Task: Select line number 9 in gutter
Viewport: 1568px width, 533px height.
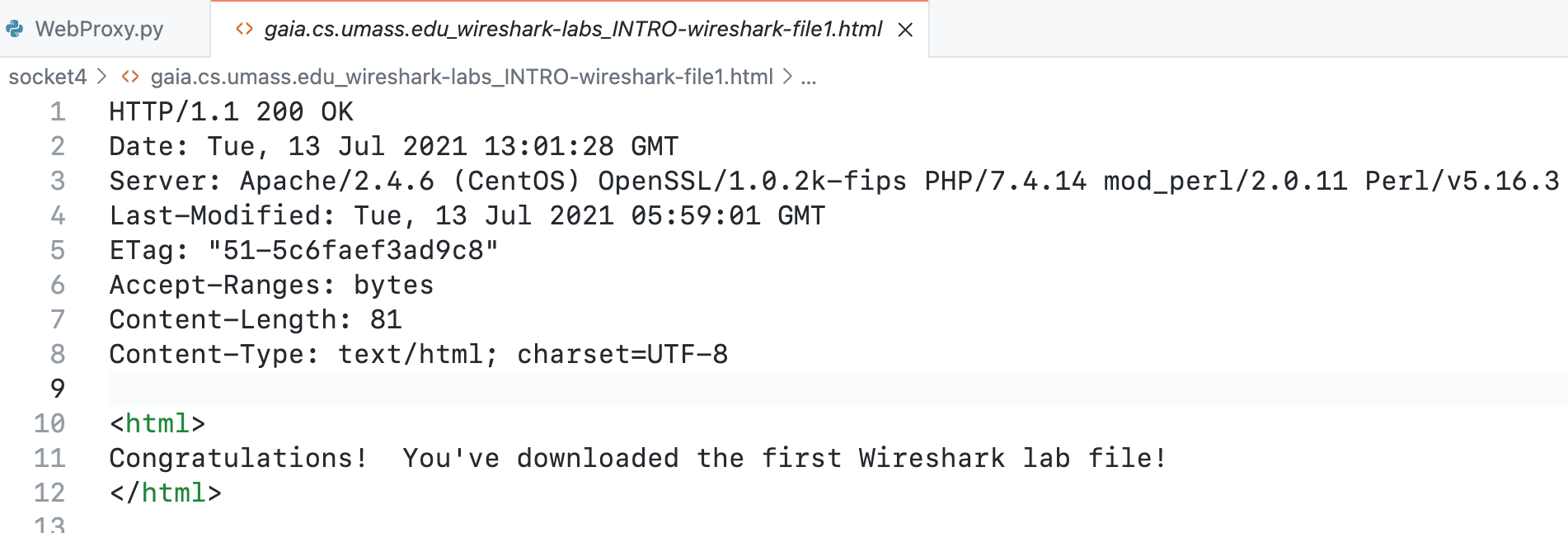Action: [58, 389]
